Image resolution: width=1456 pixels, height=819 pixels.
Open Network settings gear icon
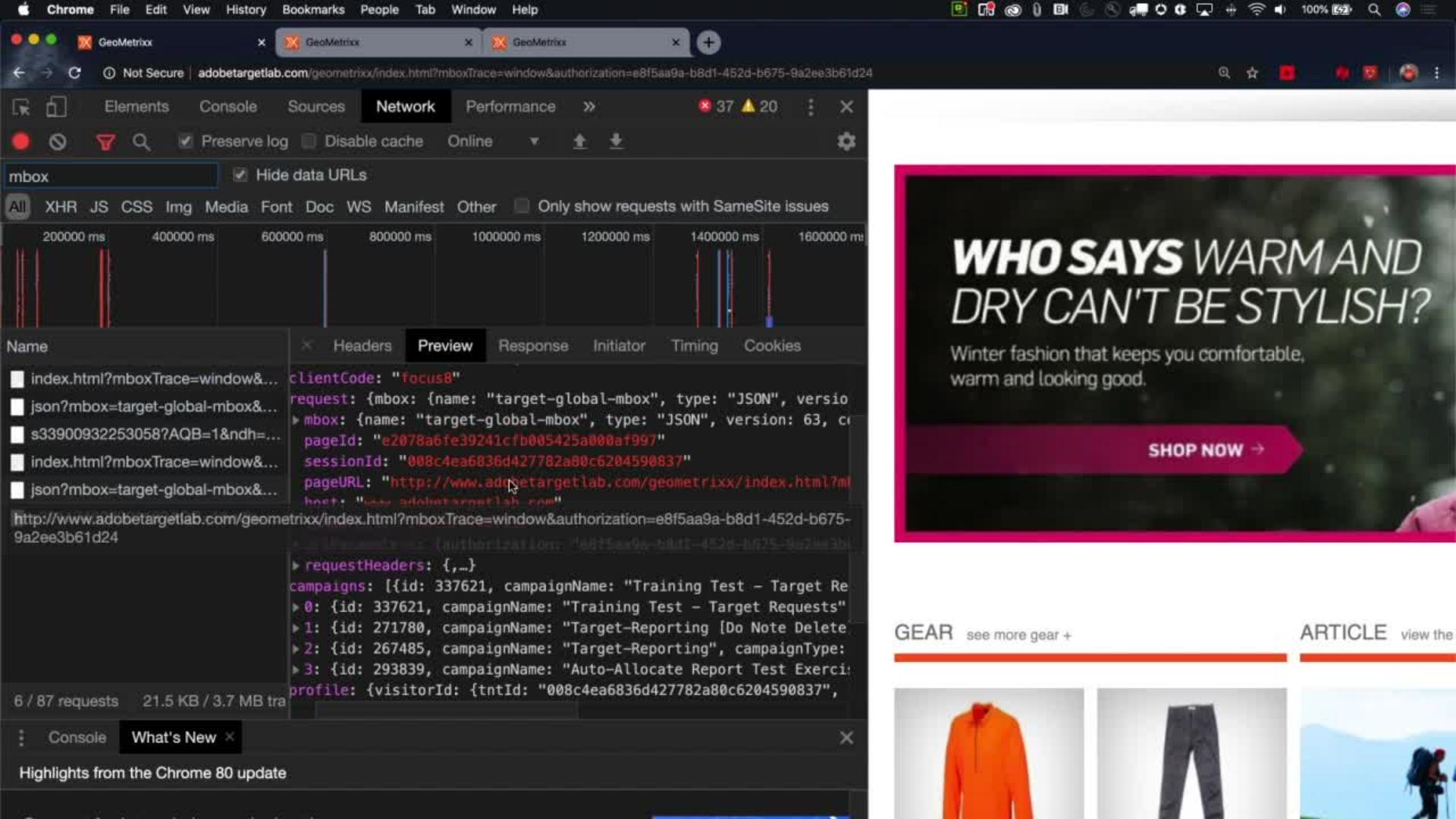point(846,142)
